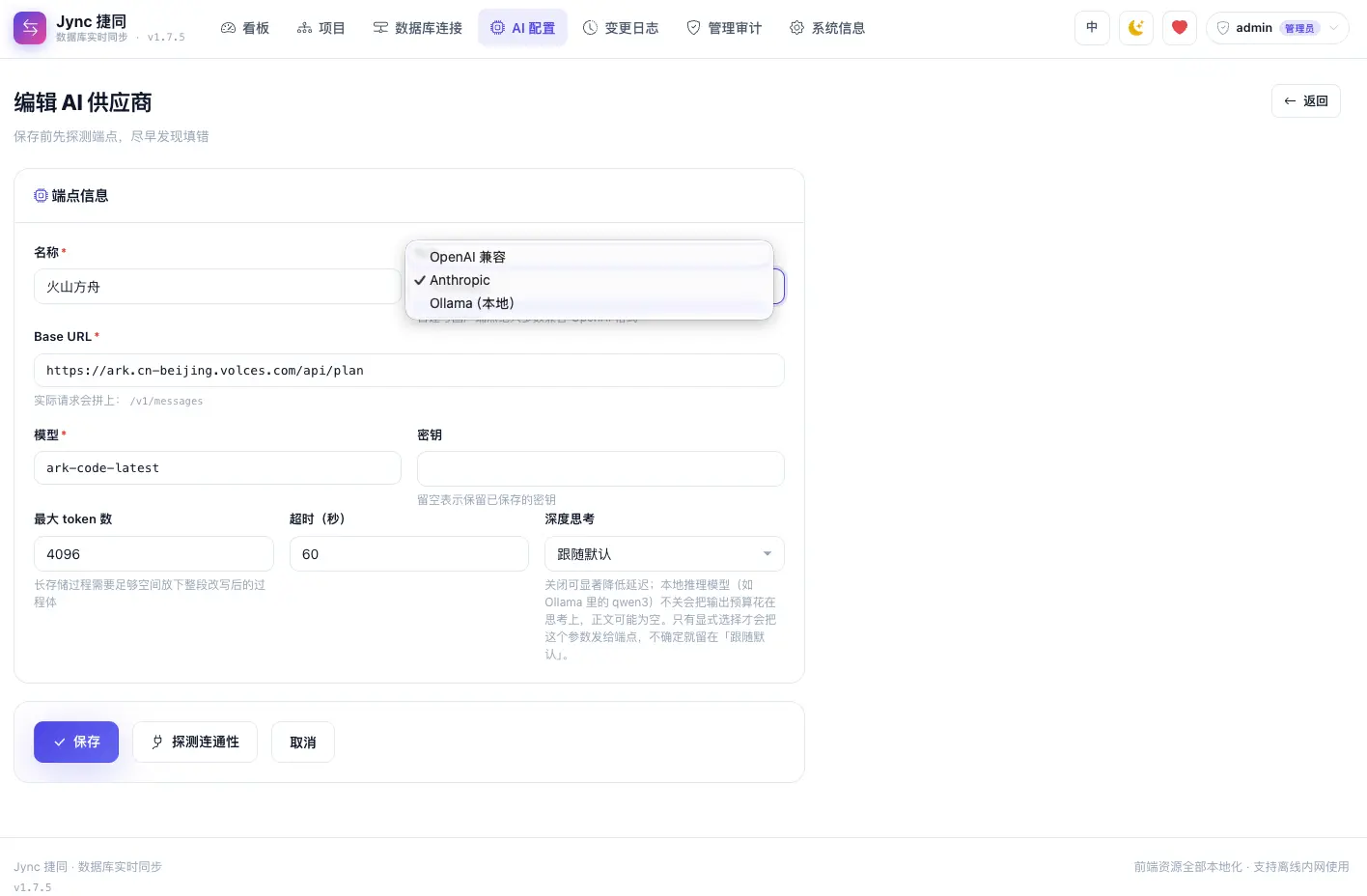The height and width of the screenshot is (896, 1367).
Task: Click the 模型 field ark-code-latest
Action: (217, 468)
